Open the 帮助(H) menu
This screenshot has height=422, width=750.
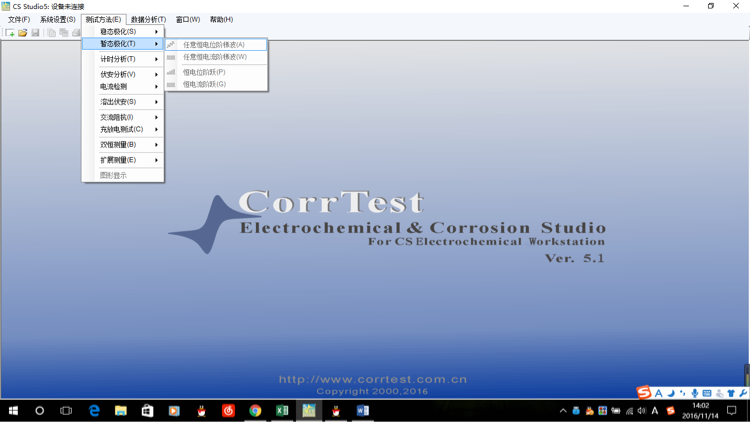pos(221,20)
